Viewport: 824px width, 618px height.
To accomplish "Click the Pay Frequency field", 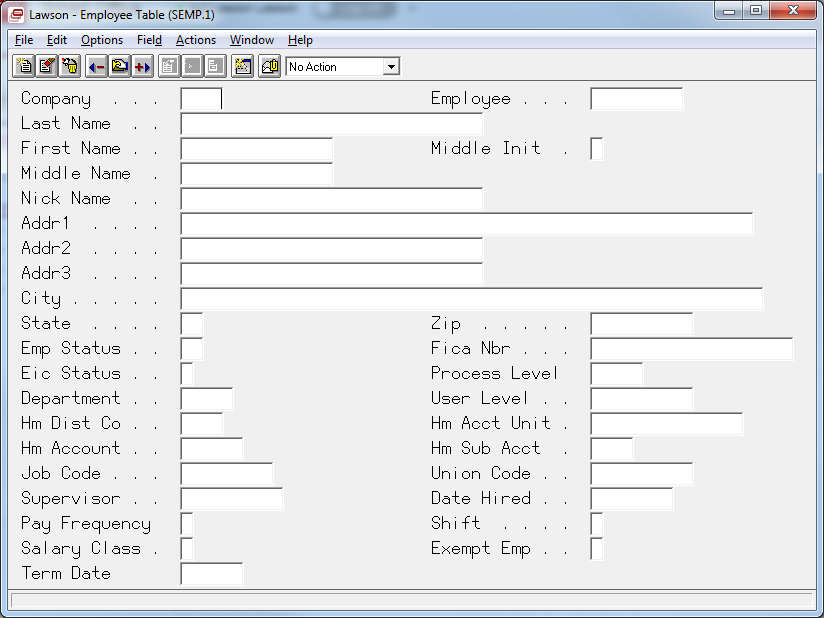I will click(x=187, y=523).
